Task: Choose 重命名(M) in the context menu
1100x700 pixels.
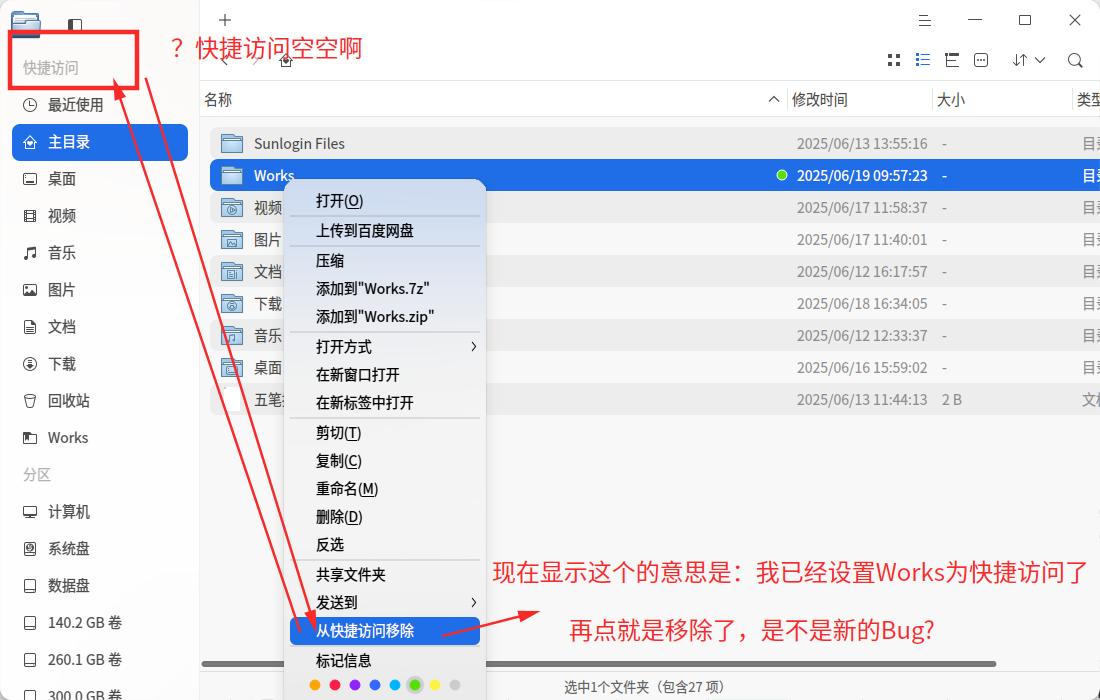Action: pyautogui.click(x=384, y=489)
